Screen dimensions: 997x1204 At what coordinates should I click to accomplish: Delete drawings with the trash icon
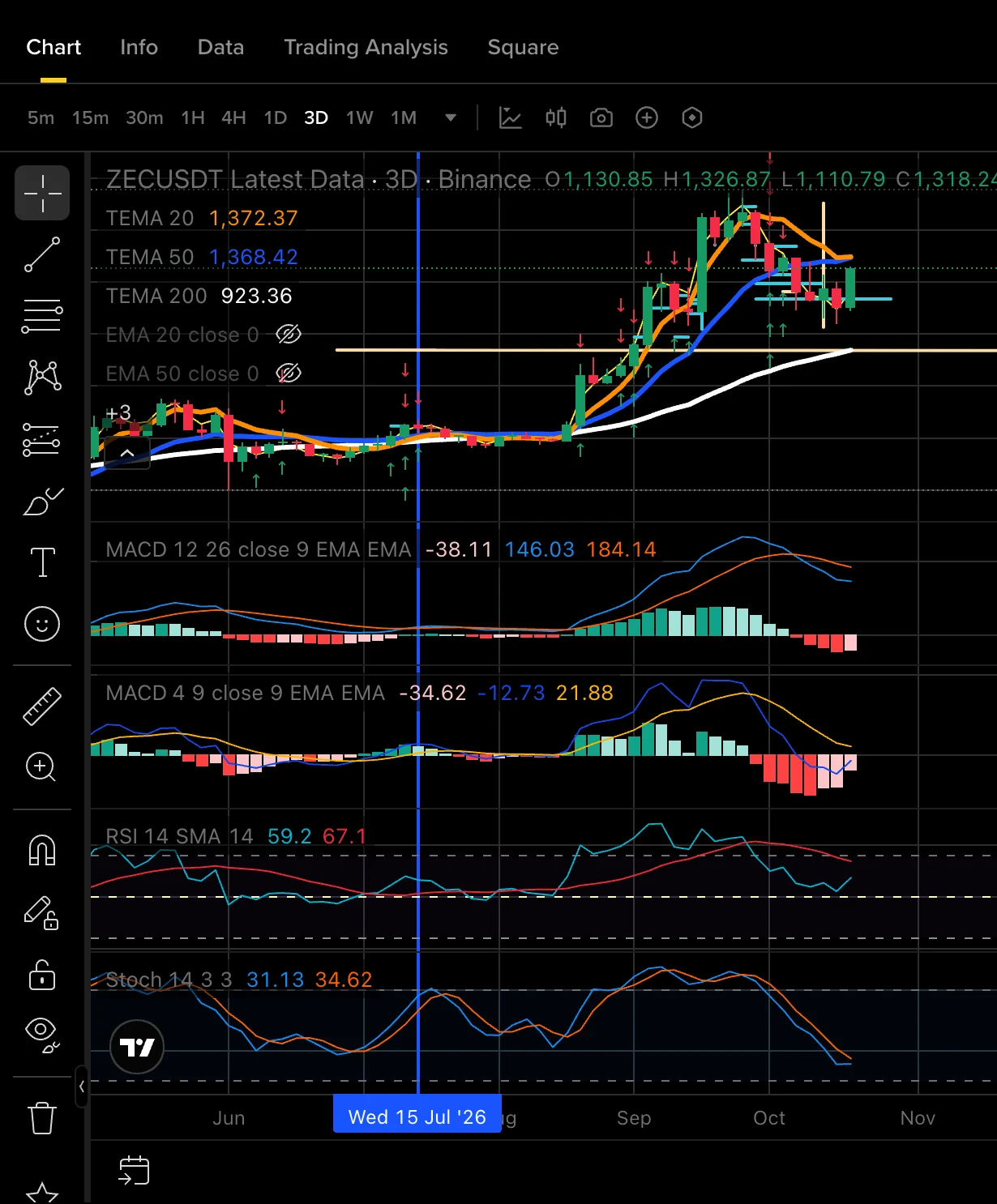(42, 1118)
